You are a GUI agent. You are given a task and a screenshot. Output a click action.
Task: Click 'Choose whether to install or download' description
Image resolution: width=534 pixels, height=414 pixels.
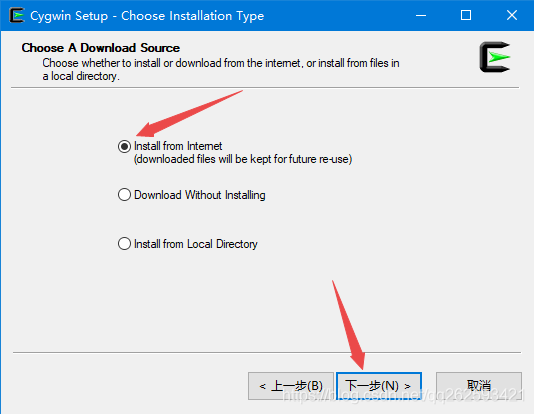tap(221, 69)
